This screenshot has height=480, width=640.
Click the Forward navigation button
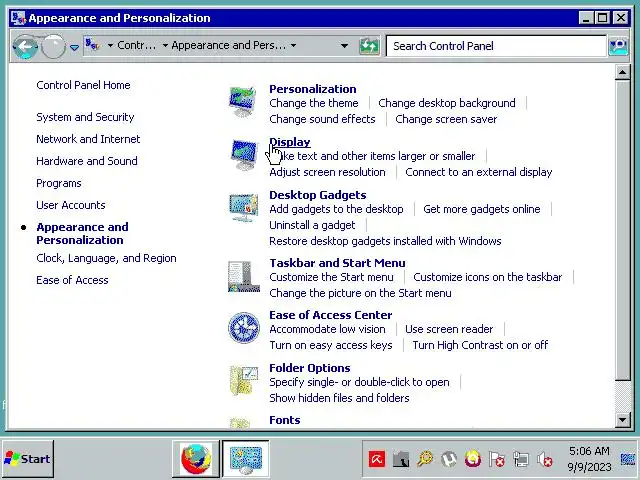[53, 47]
